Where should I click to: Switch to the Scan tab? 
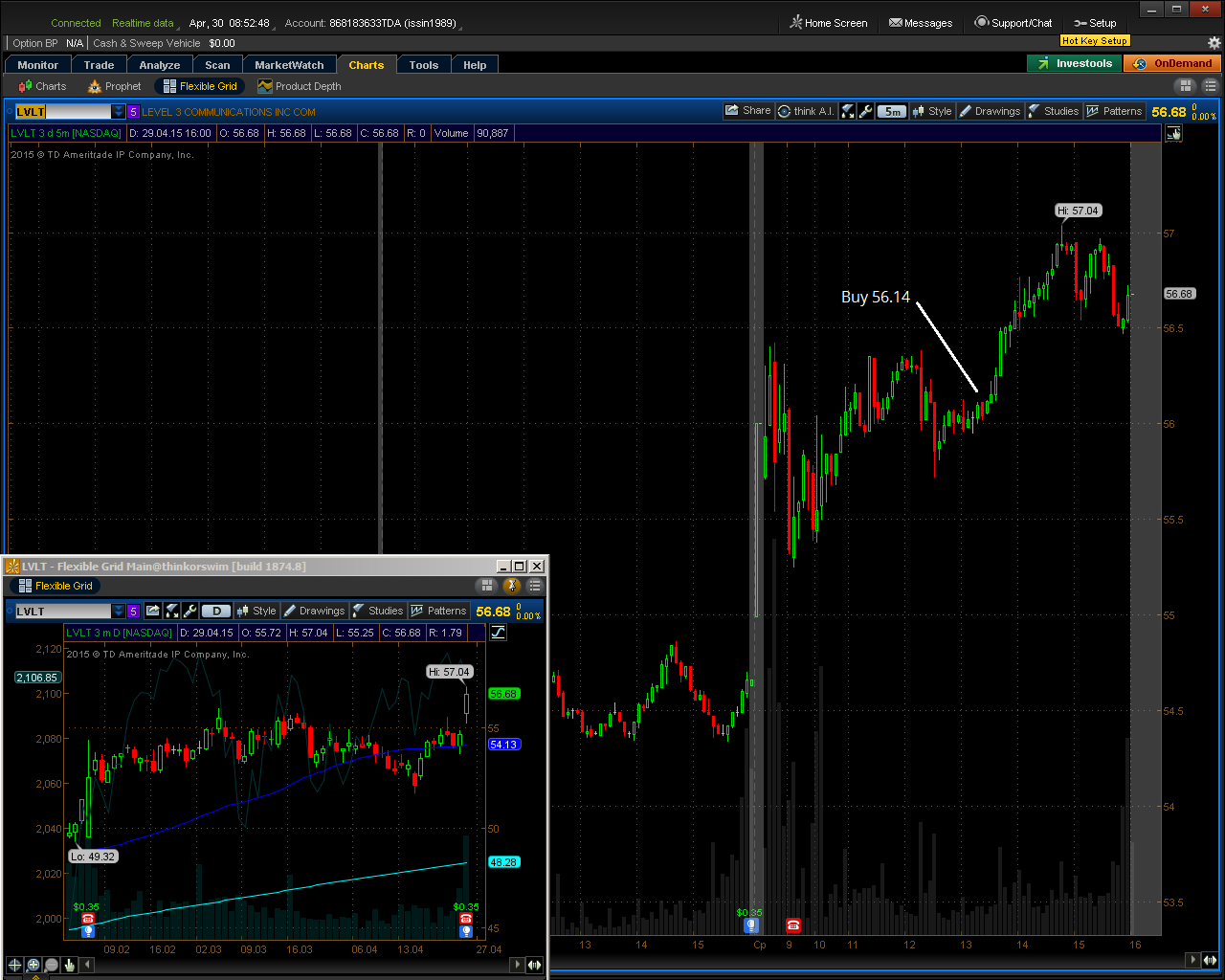(x=217, y=65)
